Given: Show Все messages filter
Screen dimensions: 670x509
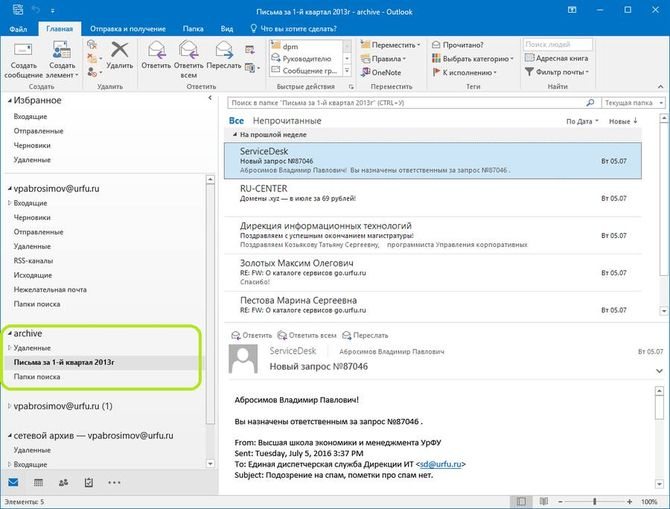Looking at the screenshot, I should tap(236, 121).
